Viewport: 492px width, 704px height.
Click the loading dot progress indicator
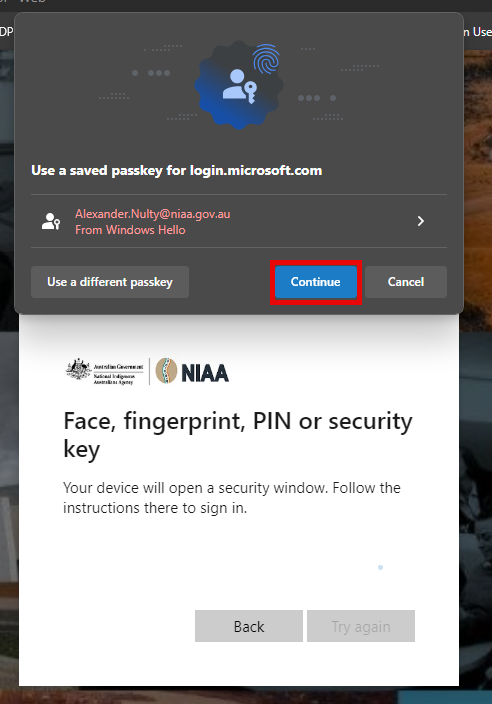coord(380,568)
